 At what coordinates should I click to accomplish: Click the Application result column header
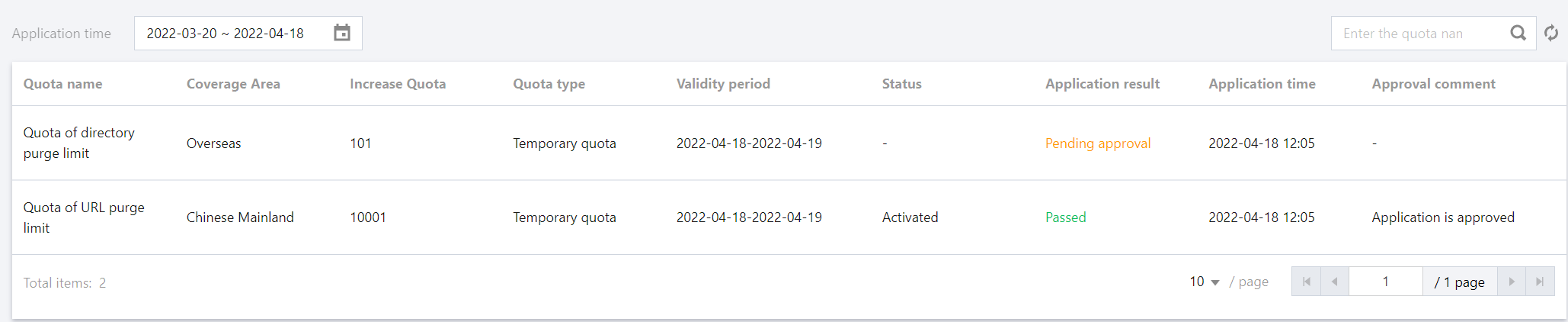[1102, 84]
